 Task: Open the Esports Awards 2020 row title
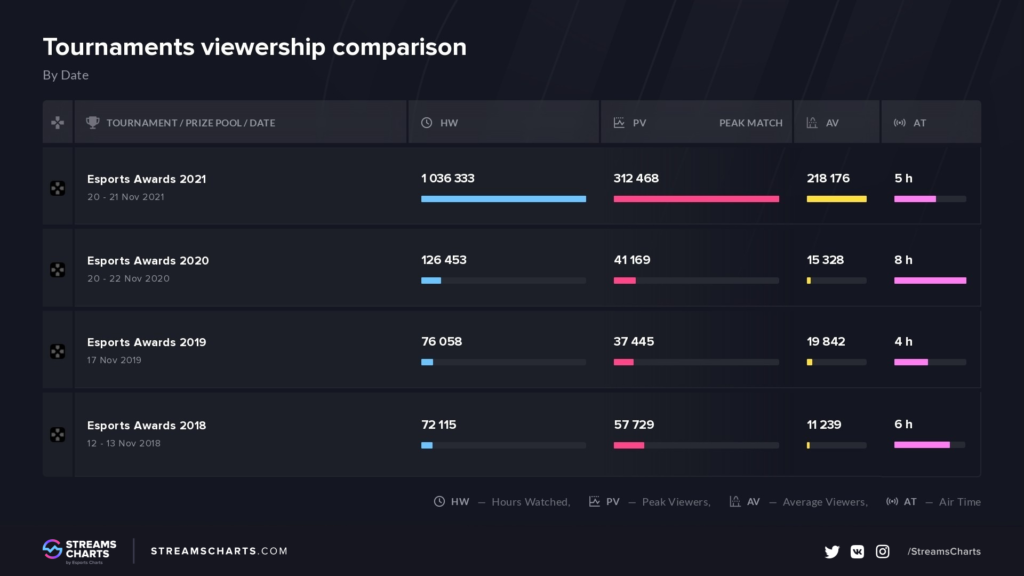pos(148,260)
